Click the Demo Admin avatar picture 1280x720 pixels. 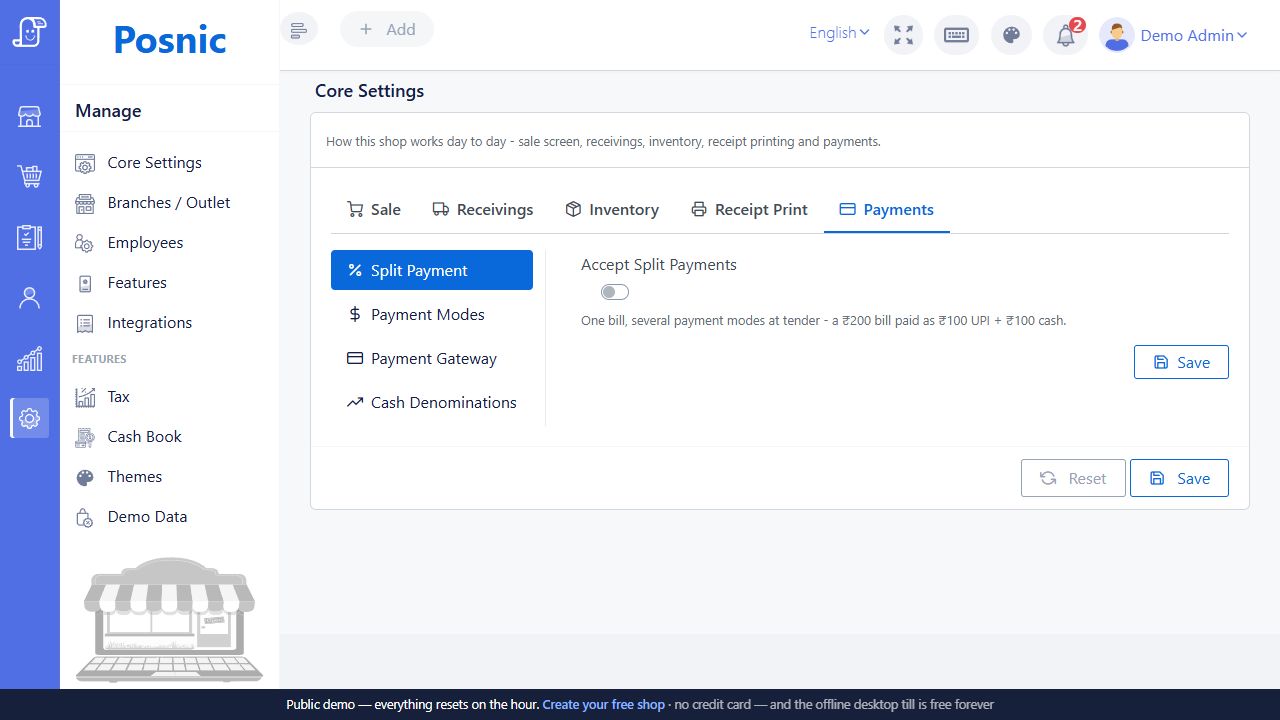[1116, 35]
